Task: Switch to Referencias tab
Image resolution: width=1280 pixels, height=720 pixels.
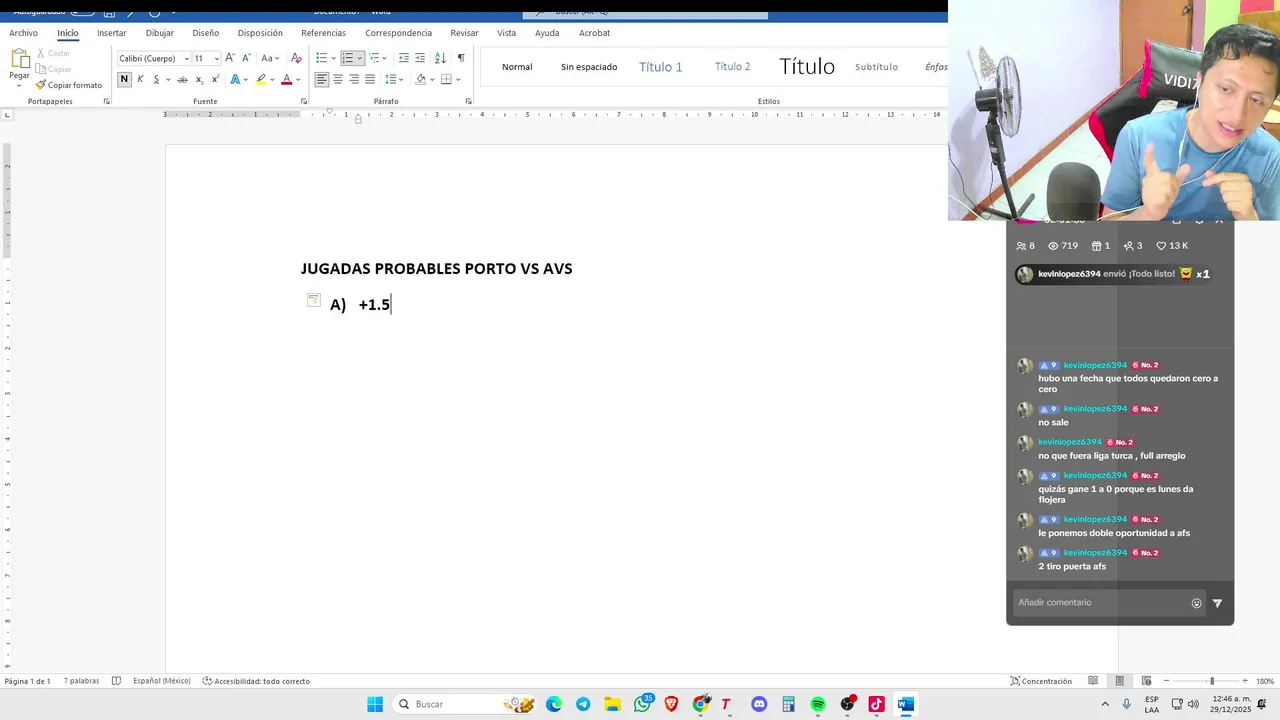Action: pos(323,33)
